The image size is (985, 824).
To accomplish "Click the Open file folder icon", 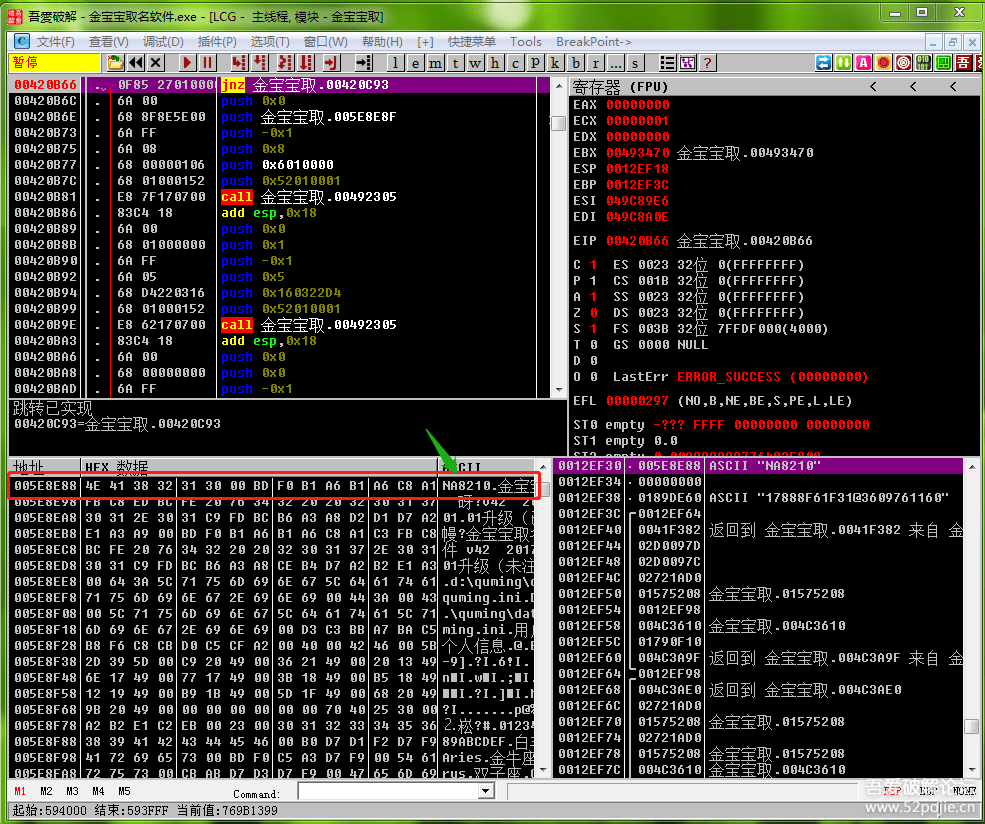I will coord(116,63).
